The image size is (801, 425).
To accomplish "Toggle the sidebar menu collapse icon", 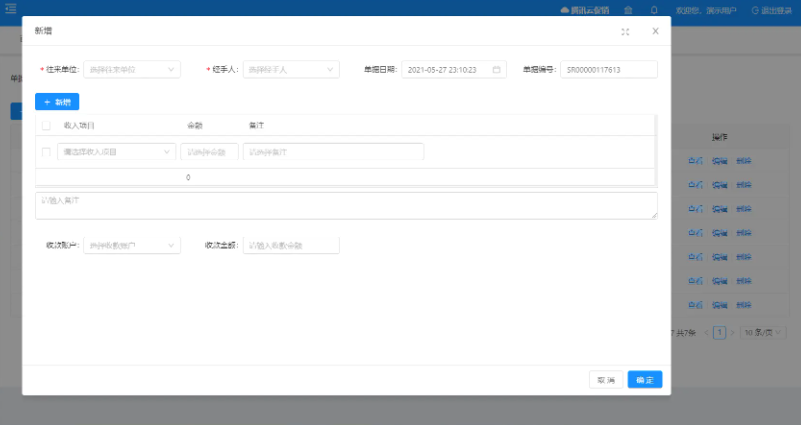I will (10, 8).
